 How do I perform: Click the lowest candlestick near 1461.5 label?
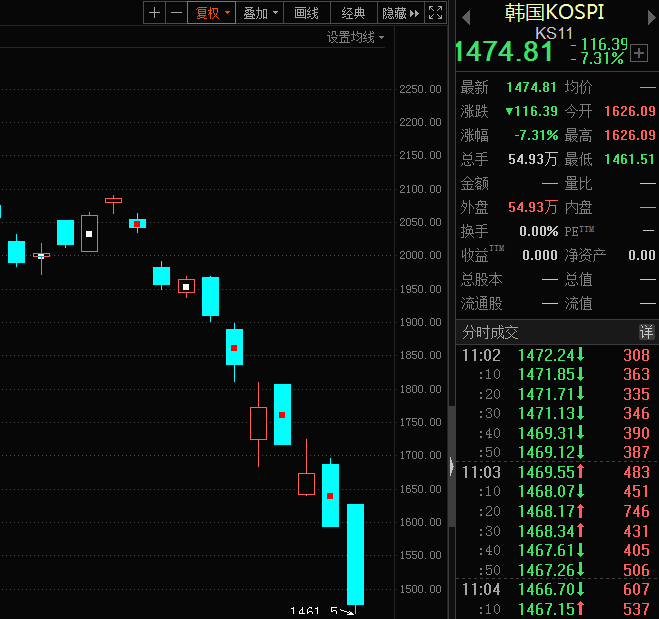(355, 554)
